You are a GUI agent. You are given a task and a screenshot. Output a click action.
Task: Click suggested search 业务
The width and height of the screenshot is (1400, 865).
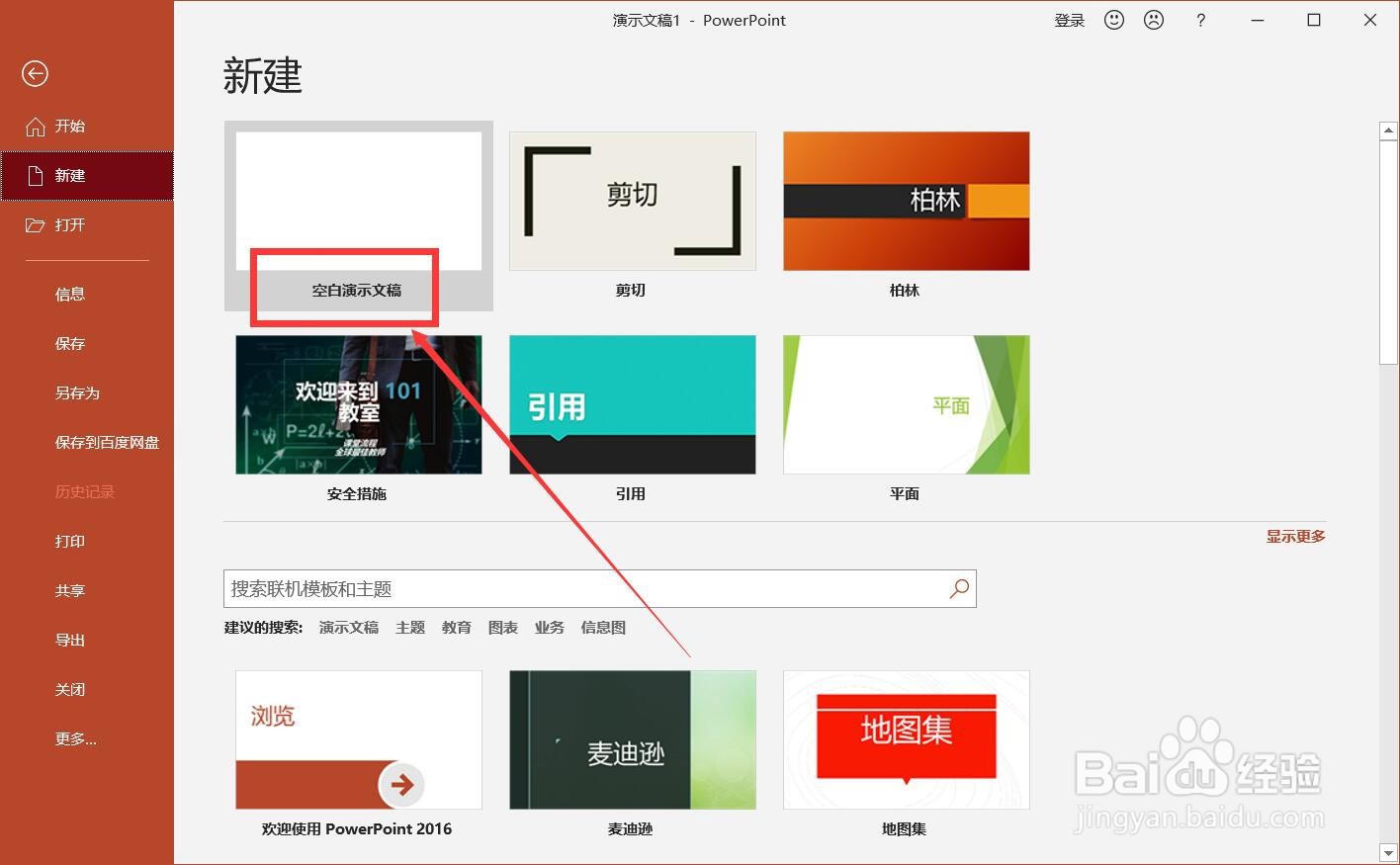pyautogui.click(x=550, y=628)
